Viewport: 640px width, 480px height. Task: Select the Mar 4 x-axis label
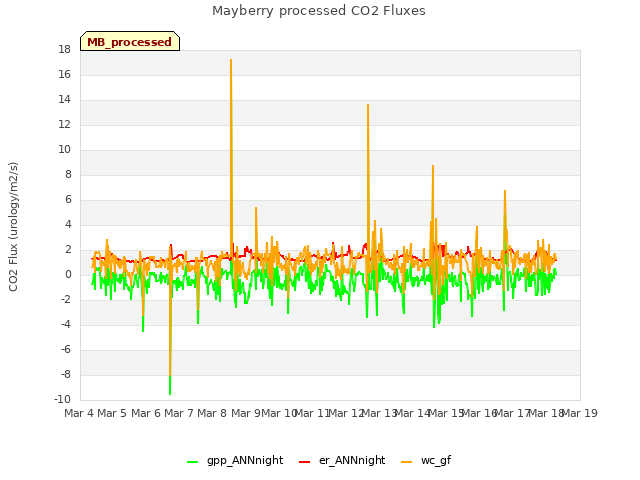pos(79,413)
